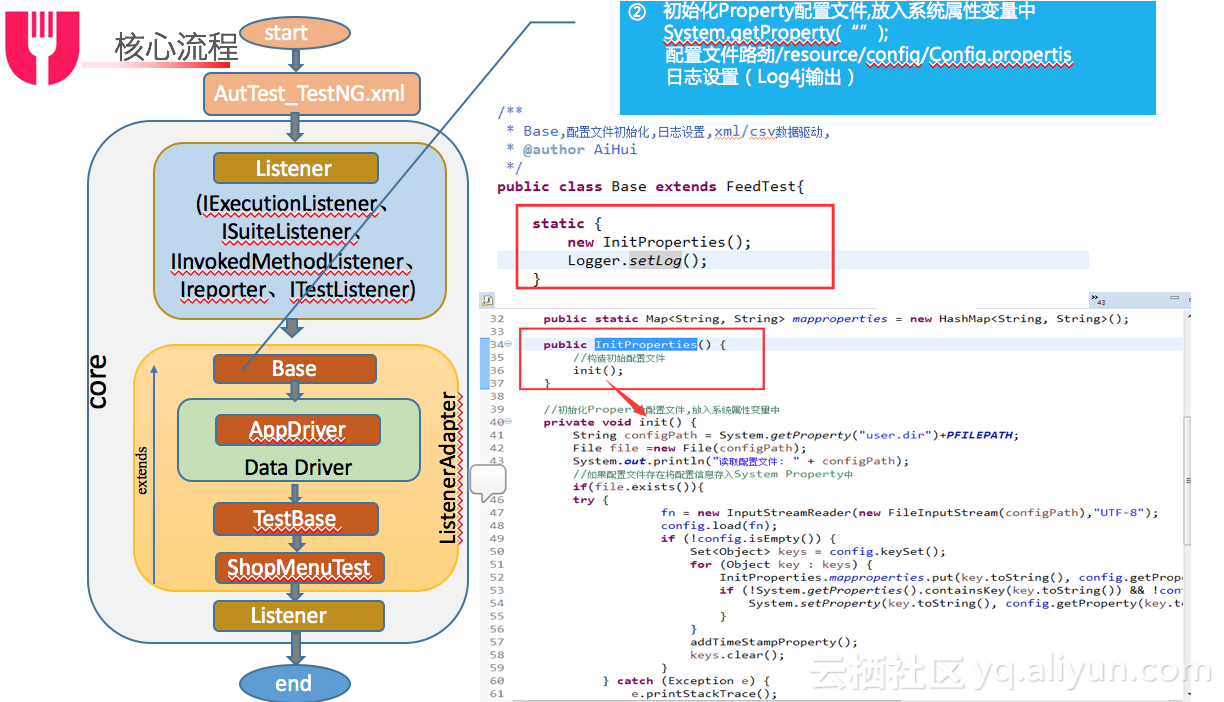Click if(file.exists()){ line
This screenshot has height=702, width=1224.
tap(639, 487)
